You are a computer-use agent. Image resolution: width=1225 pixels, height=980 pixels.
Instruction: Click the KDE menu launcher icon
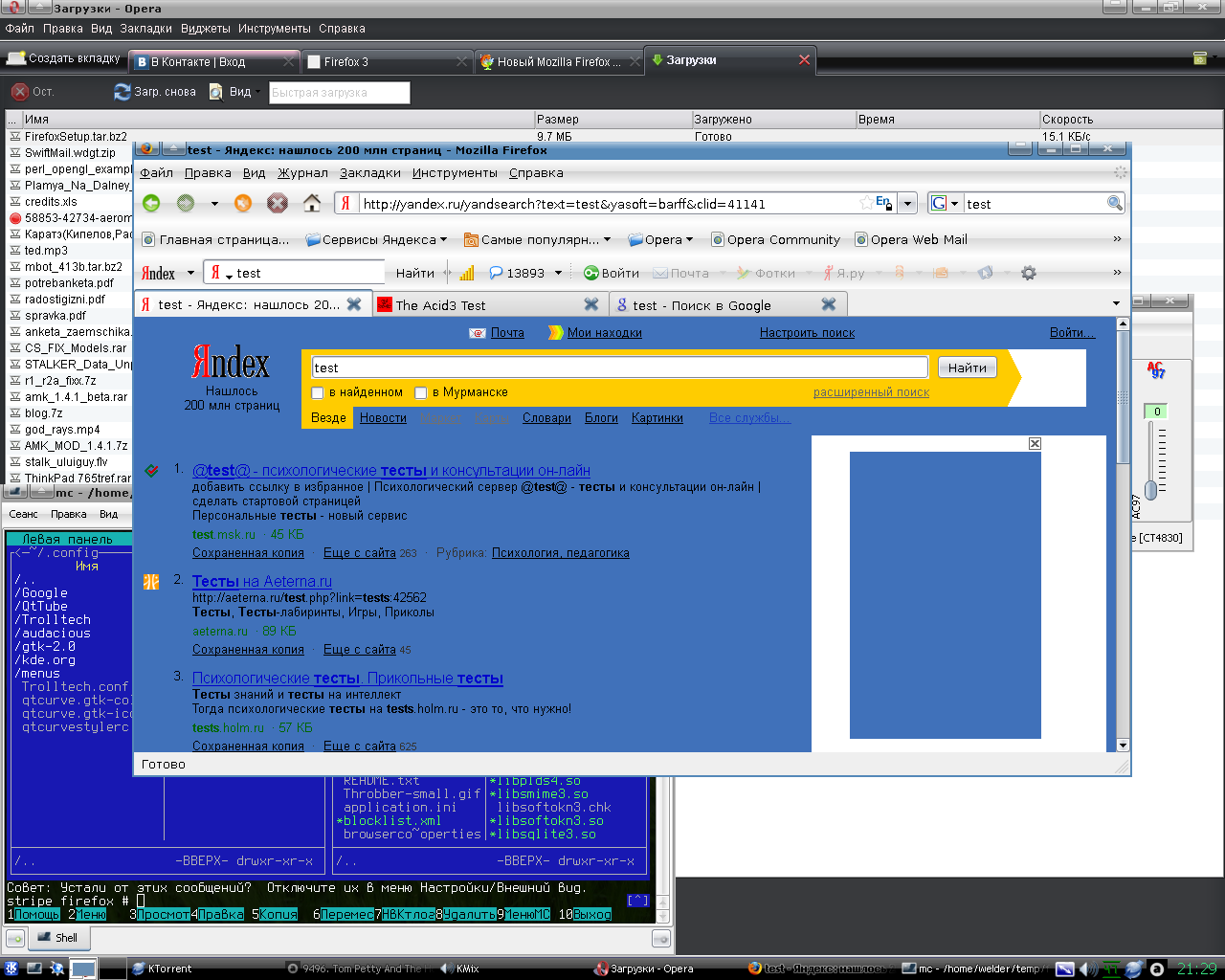pos(11,969)
